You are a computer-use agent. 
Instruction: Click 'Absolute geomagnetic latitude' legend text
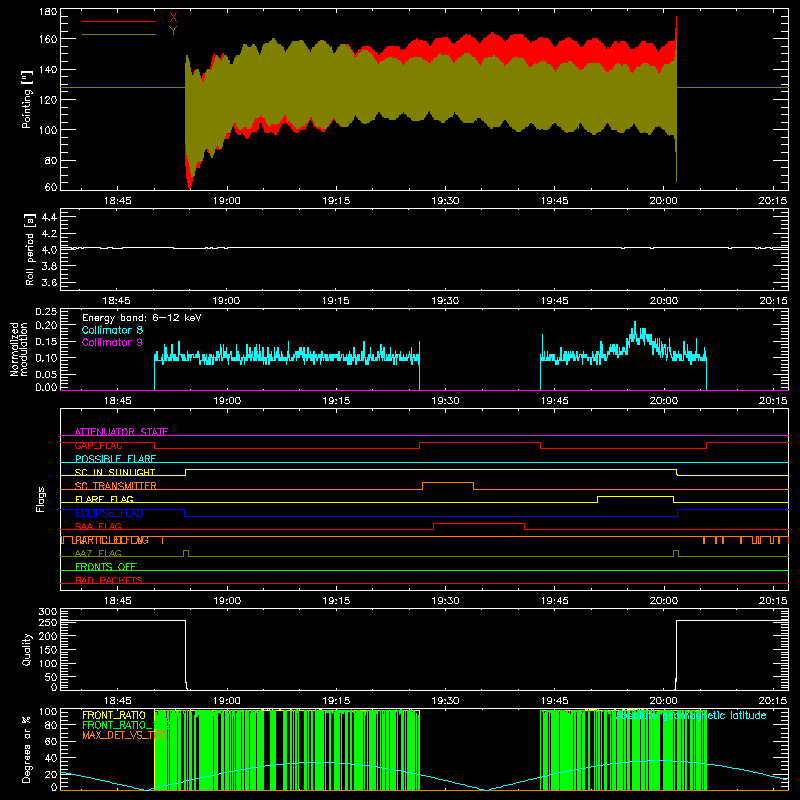click(691, 716)
